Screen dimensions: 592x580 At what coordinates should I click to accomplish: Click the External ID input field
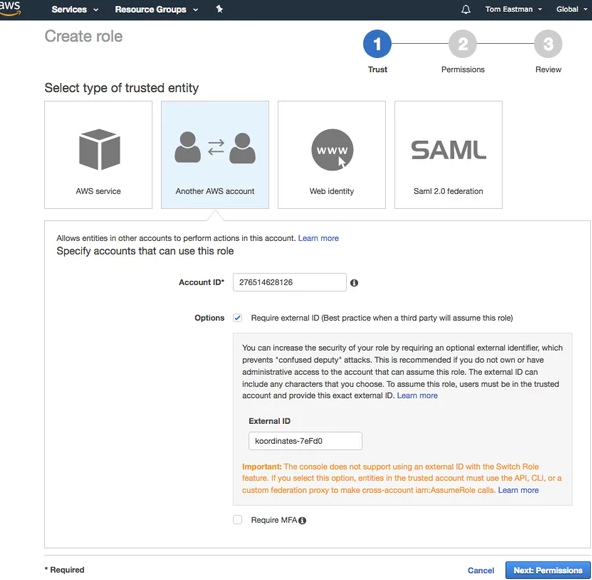[305, 441]
